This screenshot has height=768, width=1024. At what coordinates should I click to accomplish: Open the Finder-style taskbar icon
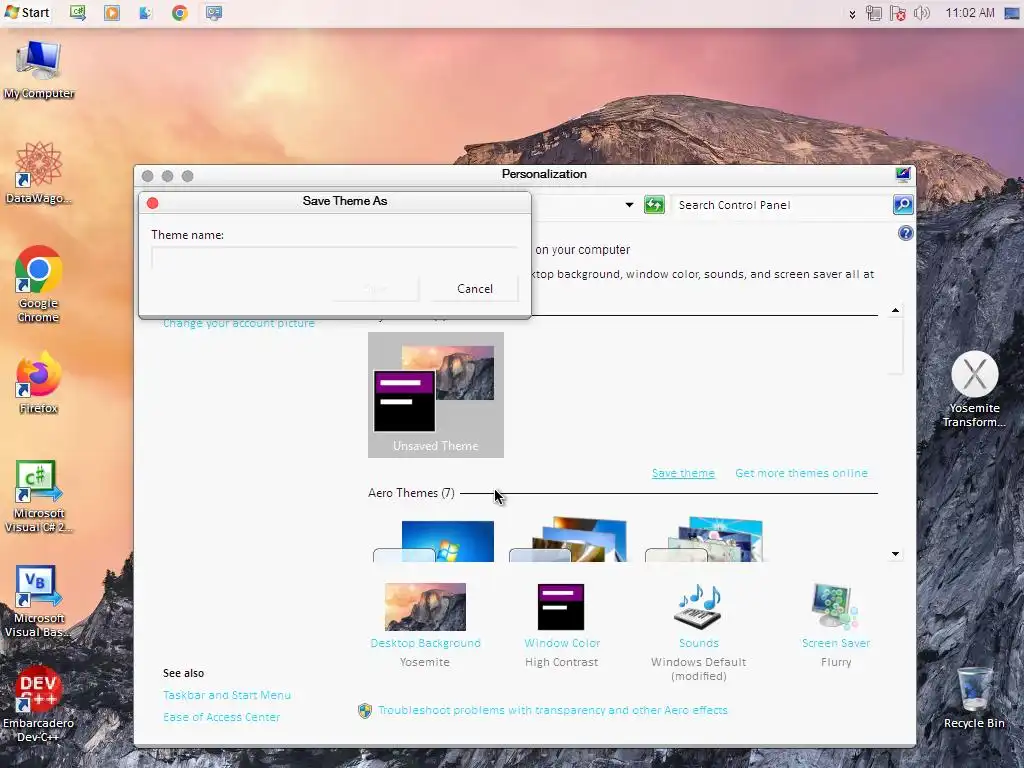coord(146,12)
